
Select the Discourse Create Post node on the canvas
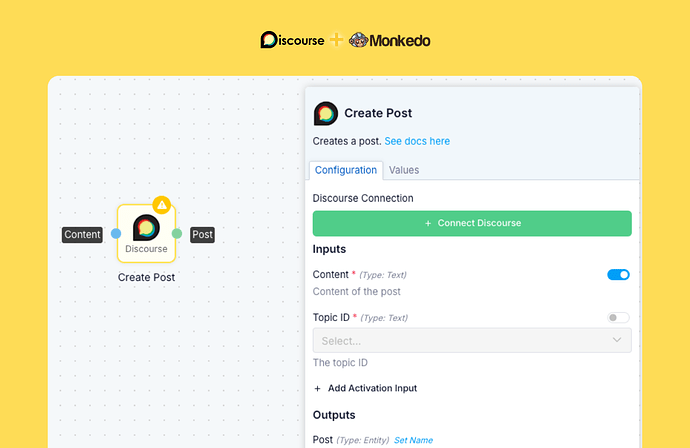147,234
